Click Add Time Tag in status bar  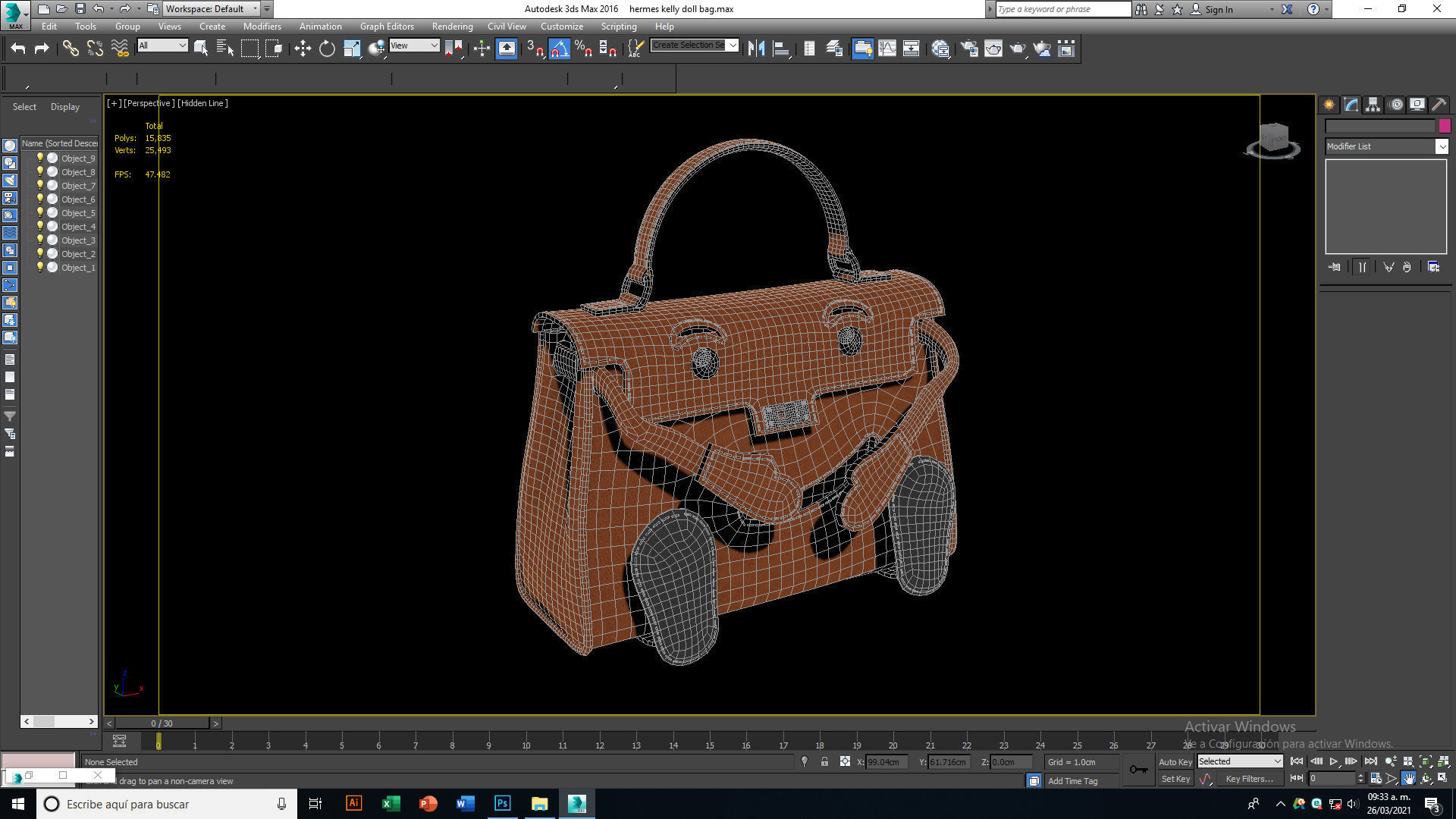click(1072, 781)
